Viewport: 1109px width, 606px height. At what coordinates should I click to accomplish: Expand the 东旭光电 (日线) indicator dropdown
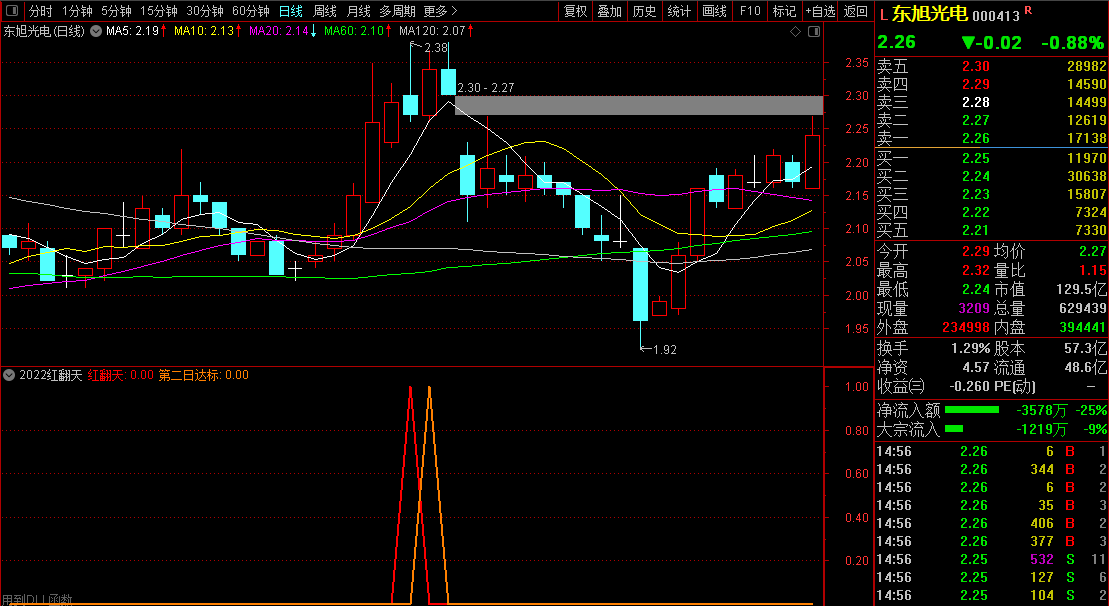point(95,31)
